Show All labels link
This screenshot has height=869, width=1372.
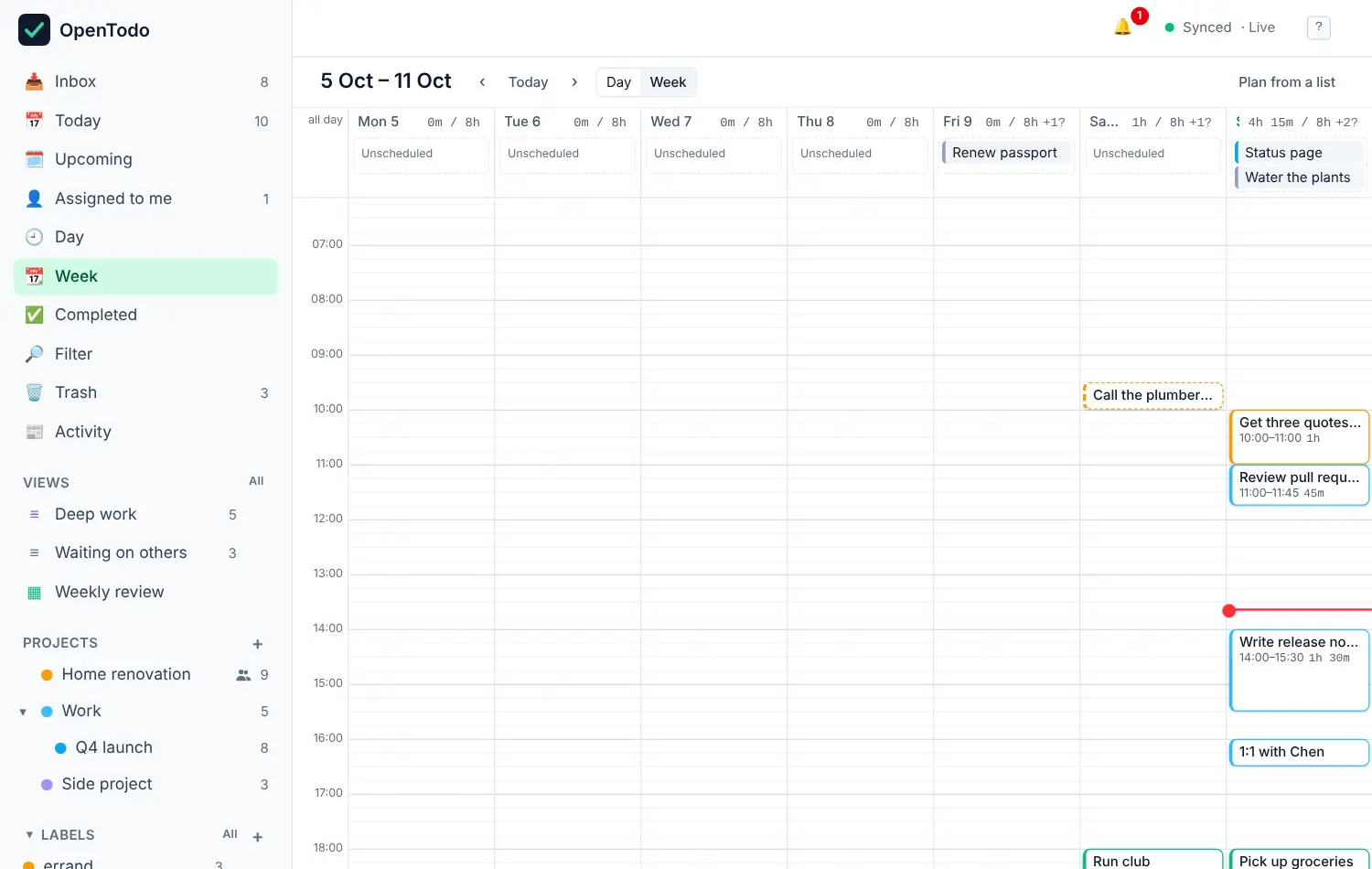(230, 834)
